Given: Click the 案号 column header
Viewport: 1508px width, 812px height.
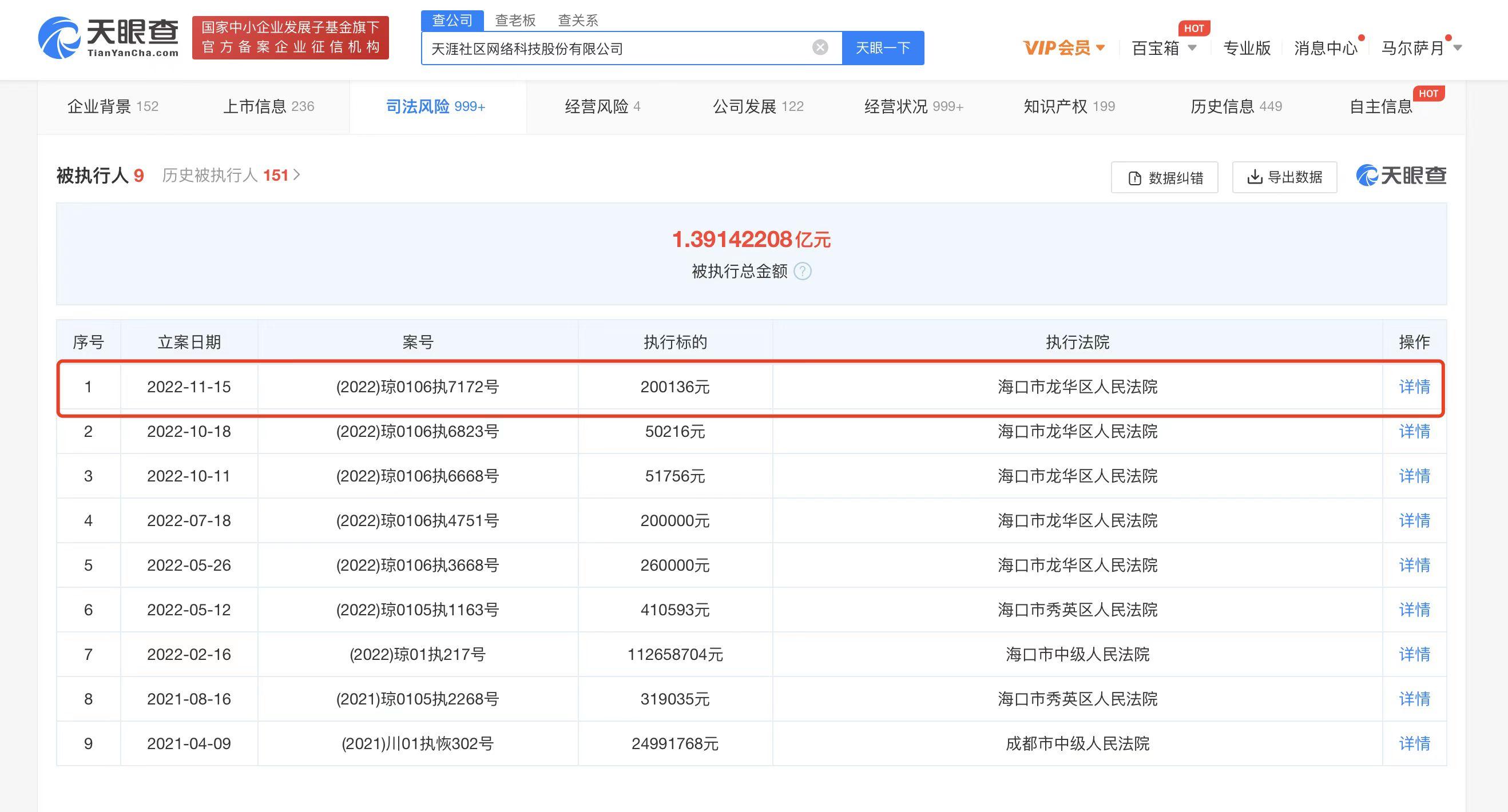Looking at the screenshot, I should pos(418,342).
